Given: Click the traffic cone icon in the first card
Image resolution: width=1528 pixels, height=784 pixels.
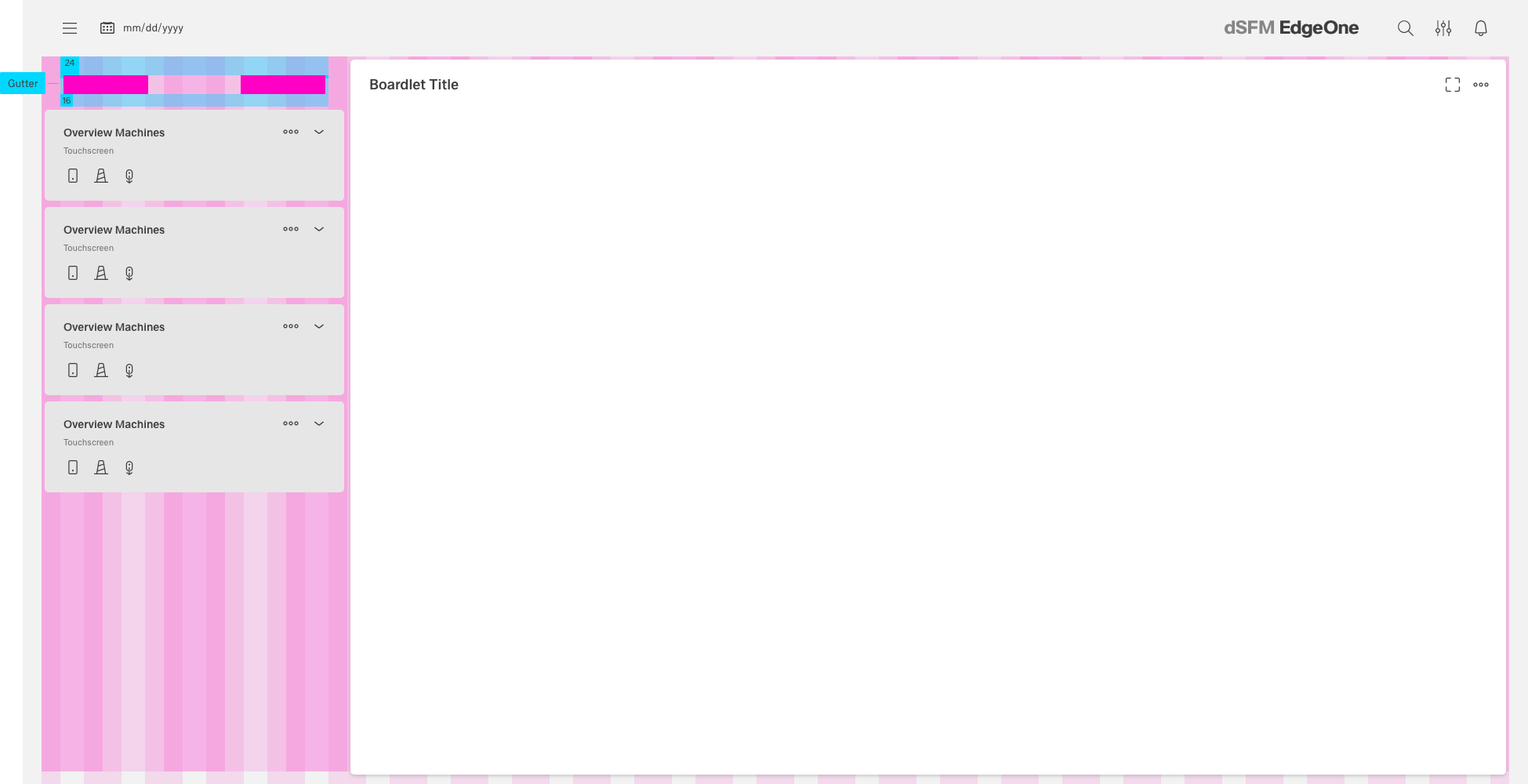Looking at the screenshot, I should 101,176.
